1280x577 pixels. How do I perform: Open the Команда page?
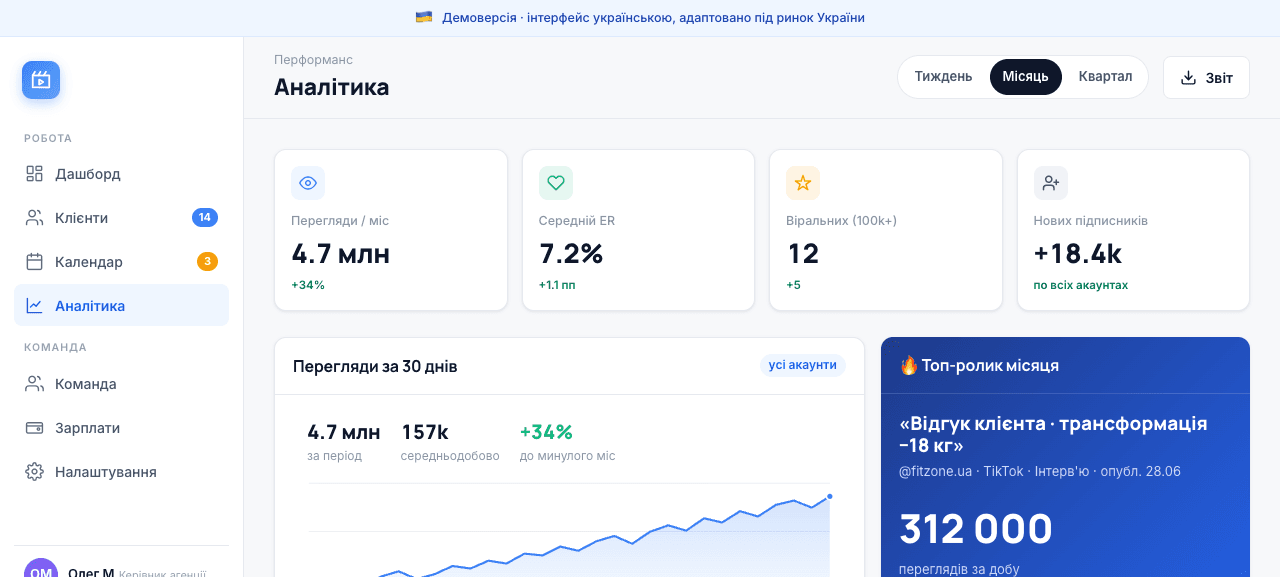click(x=121, y=384)
